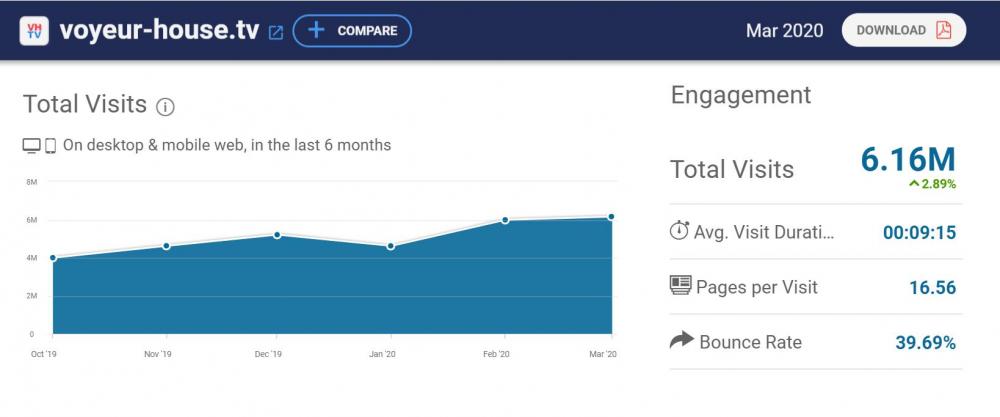Click the 6.16M total visits value

coord(908,159)
